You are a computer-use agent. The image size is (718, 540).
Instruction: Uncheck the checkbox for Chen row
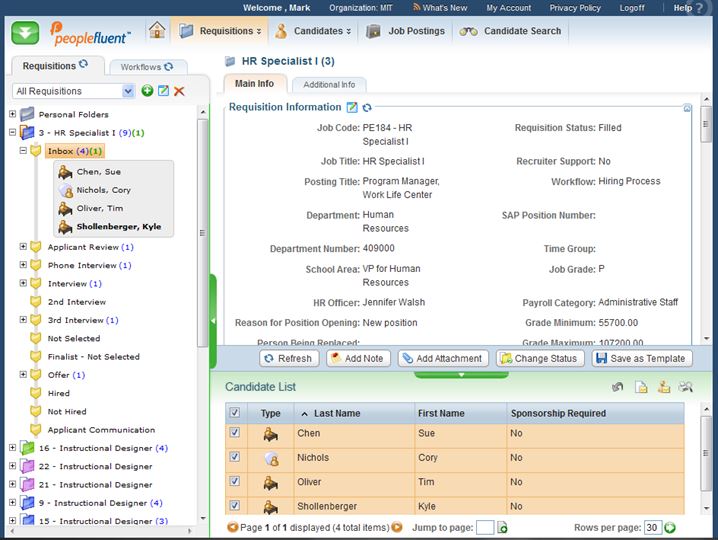234,434
